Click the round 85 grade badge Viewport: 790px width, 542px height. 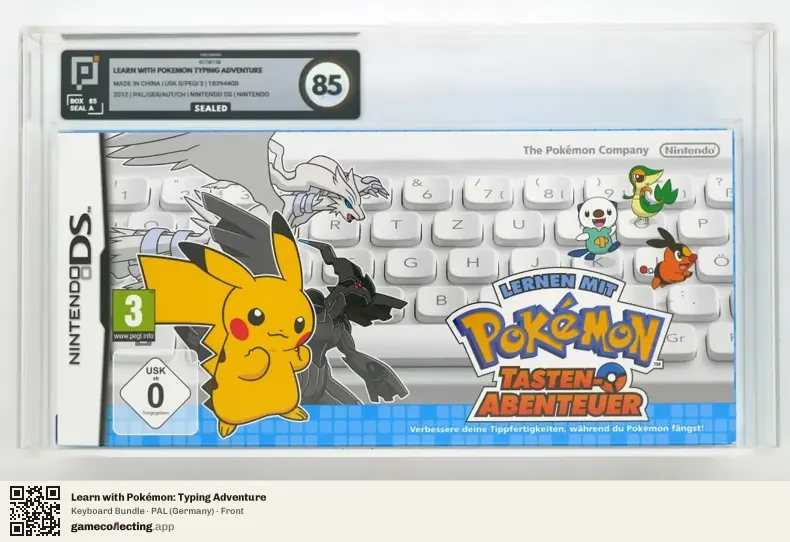click(x=327, y=85)
